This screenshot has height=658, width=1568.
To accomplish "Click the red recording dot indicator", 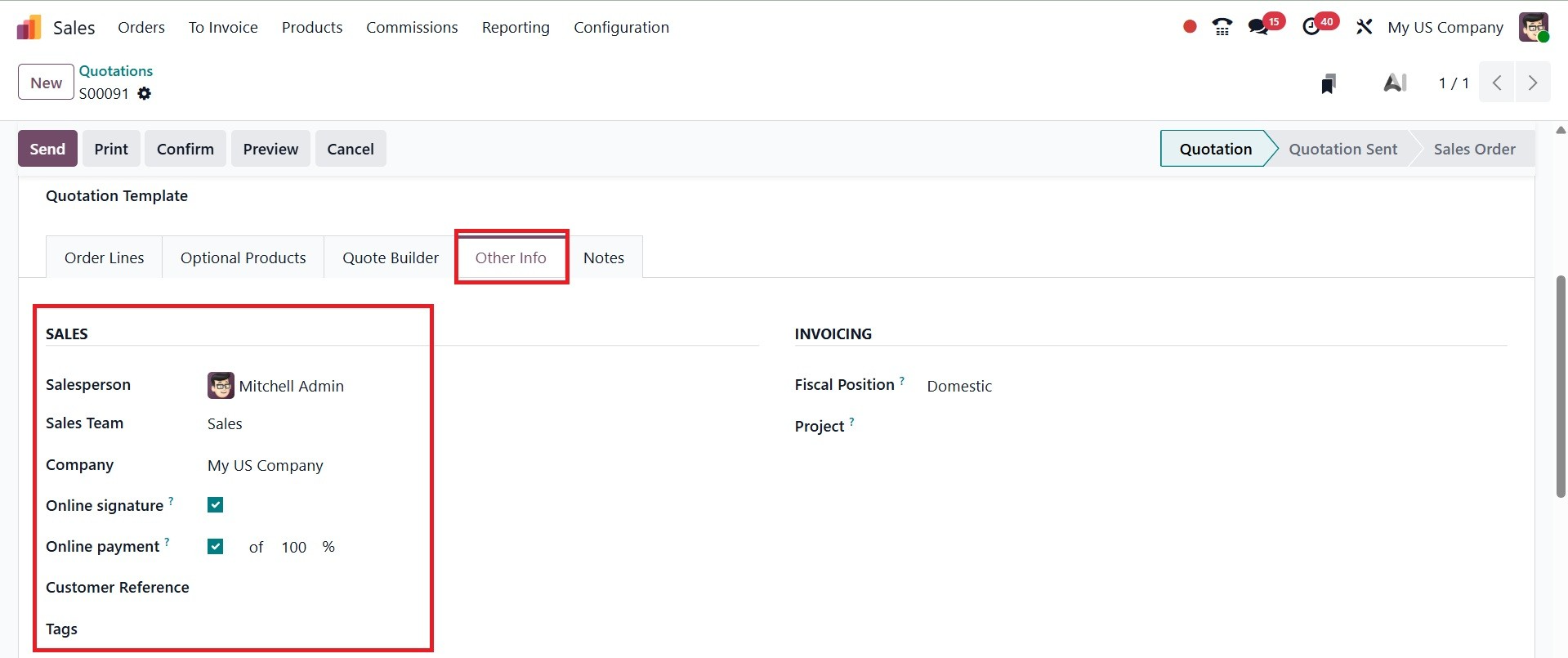I will click(1190, 27).
